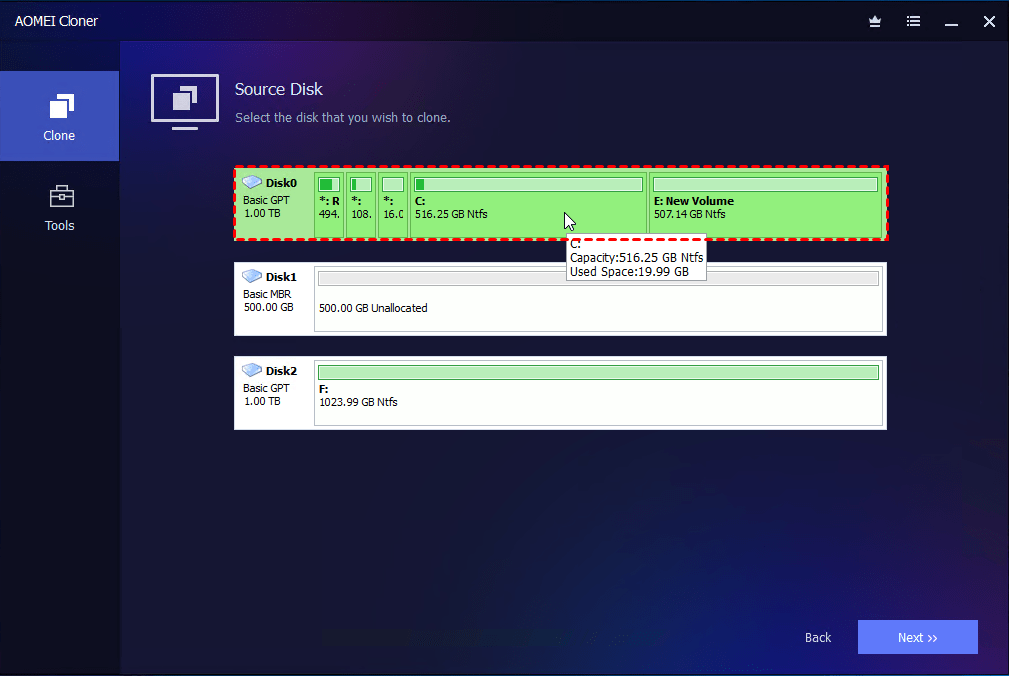Choose Disk2 containing the F: partition
Image resolution: width=1009 pixels, height=676 pixels.
pos(560,392)
